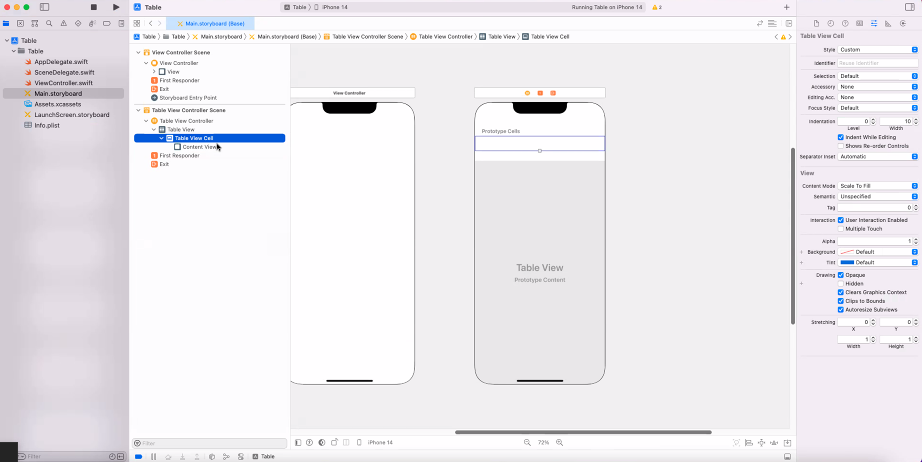The image size is (922, 462).
Task: Toggle Autoresize Subviews checkbox
Action: [x=841, y=310]
